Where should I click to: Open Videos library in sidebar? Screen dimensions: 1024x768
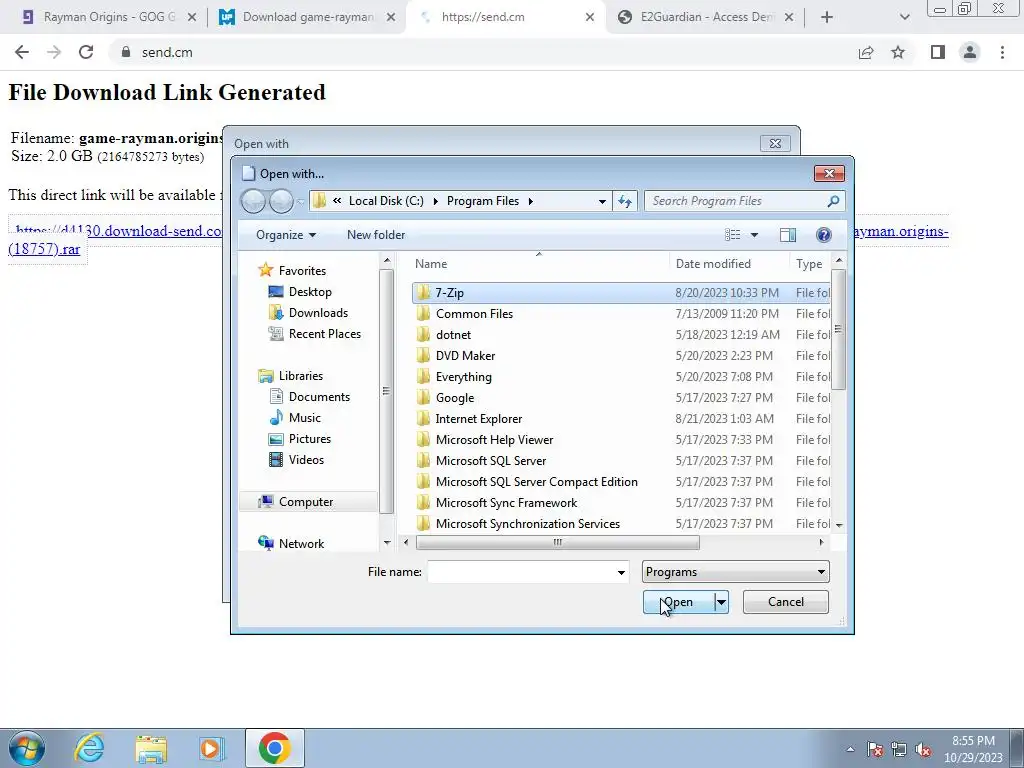point(296,459)
